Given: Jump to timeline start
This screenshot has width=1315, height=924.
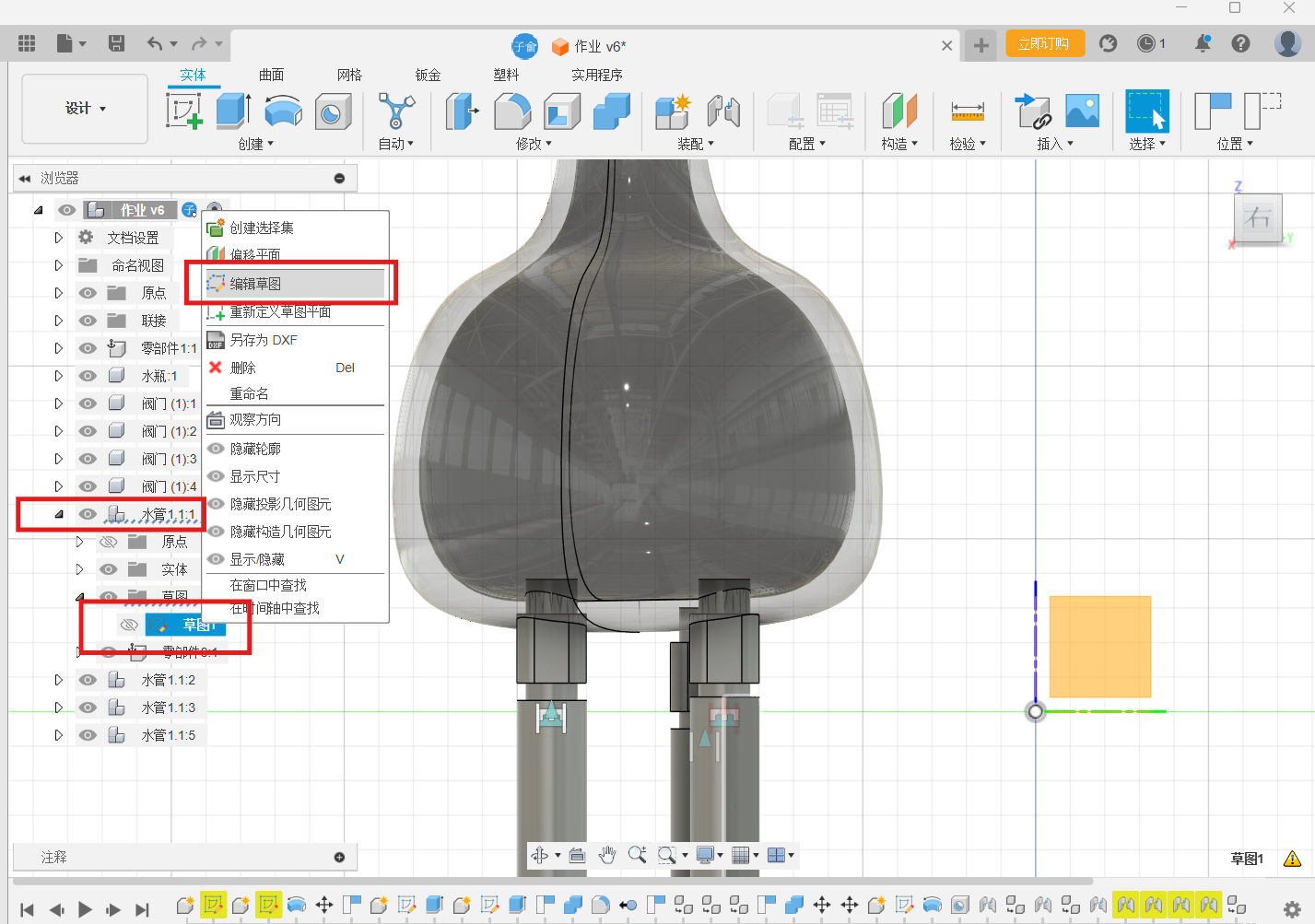Looking at the screenshot, I should click(28, 909).
